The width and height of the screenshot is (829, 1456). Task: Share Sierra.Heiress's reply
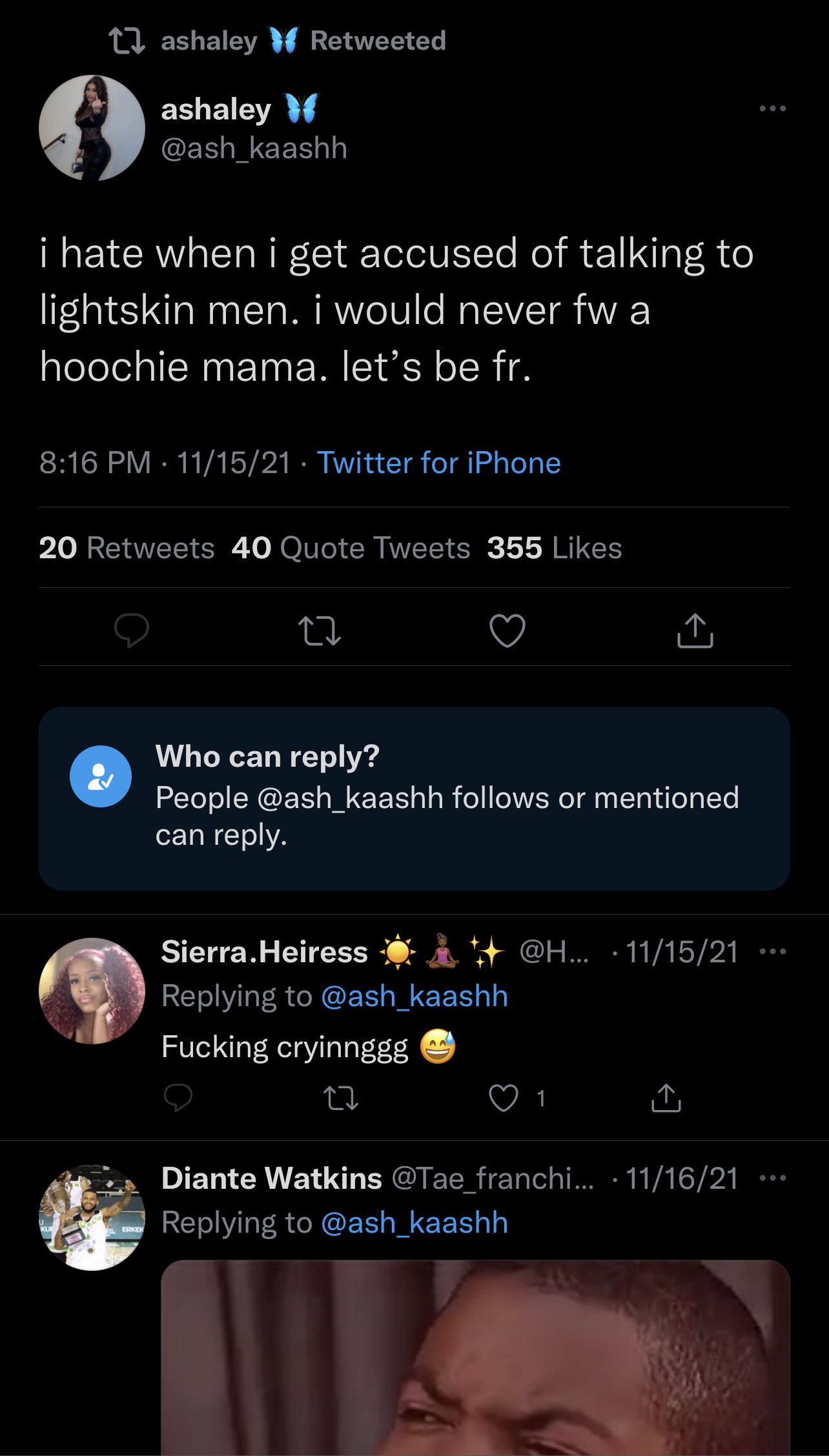click(666, 1097)
